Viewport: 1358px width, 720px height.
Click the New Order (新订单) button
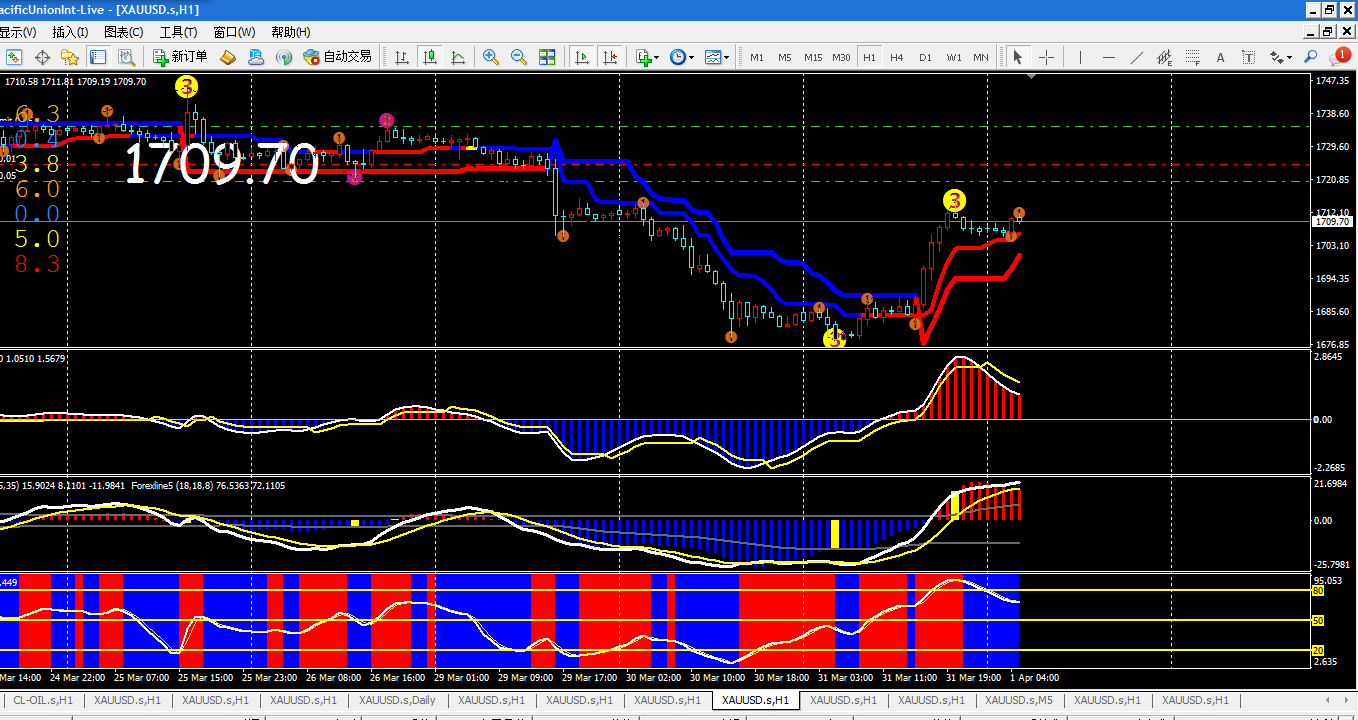[180, 57]
